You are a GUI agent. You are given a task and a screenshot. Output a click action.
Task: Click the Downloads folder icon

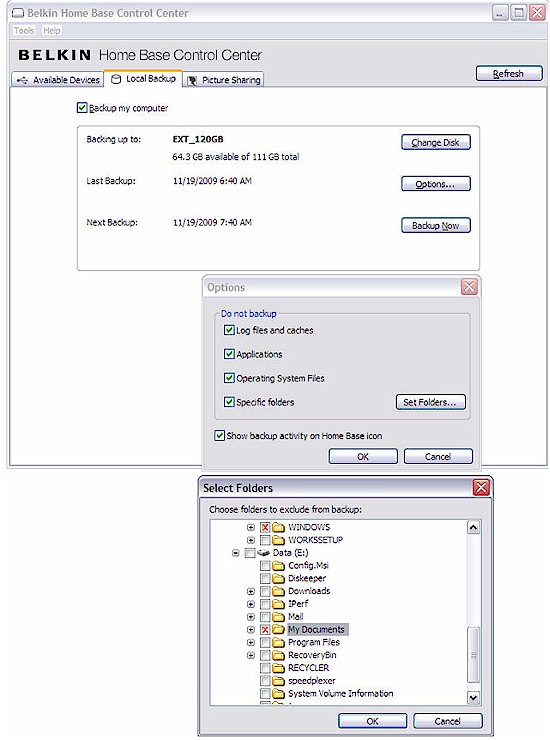coord(279,591)
